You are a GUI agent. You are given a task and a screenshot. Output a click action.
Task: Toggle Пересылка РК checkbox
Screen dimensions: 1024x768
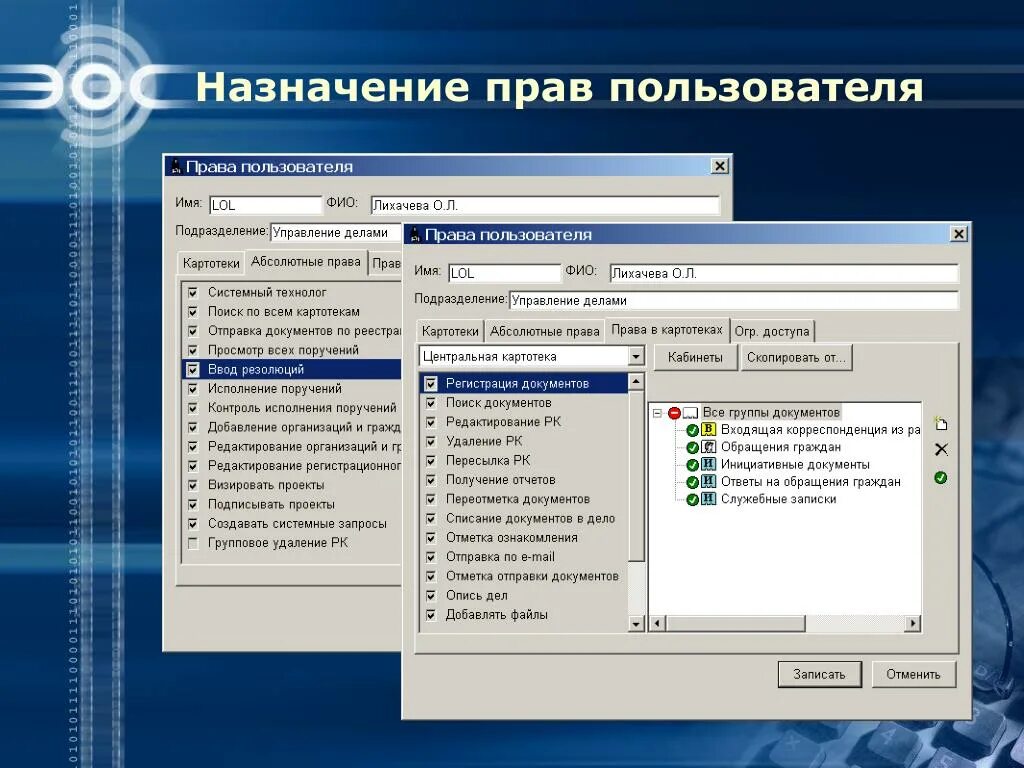431,461
